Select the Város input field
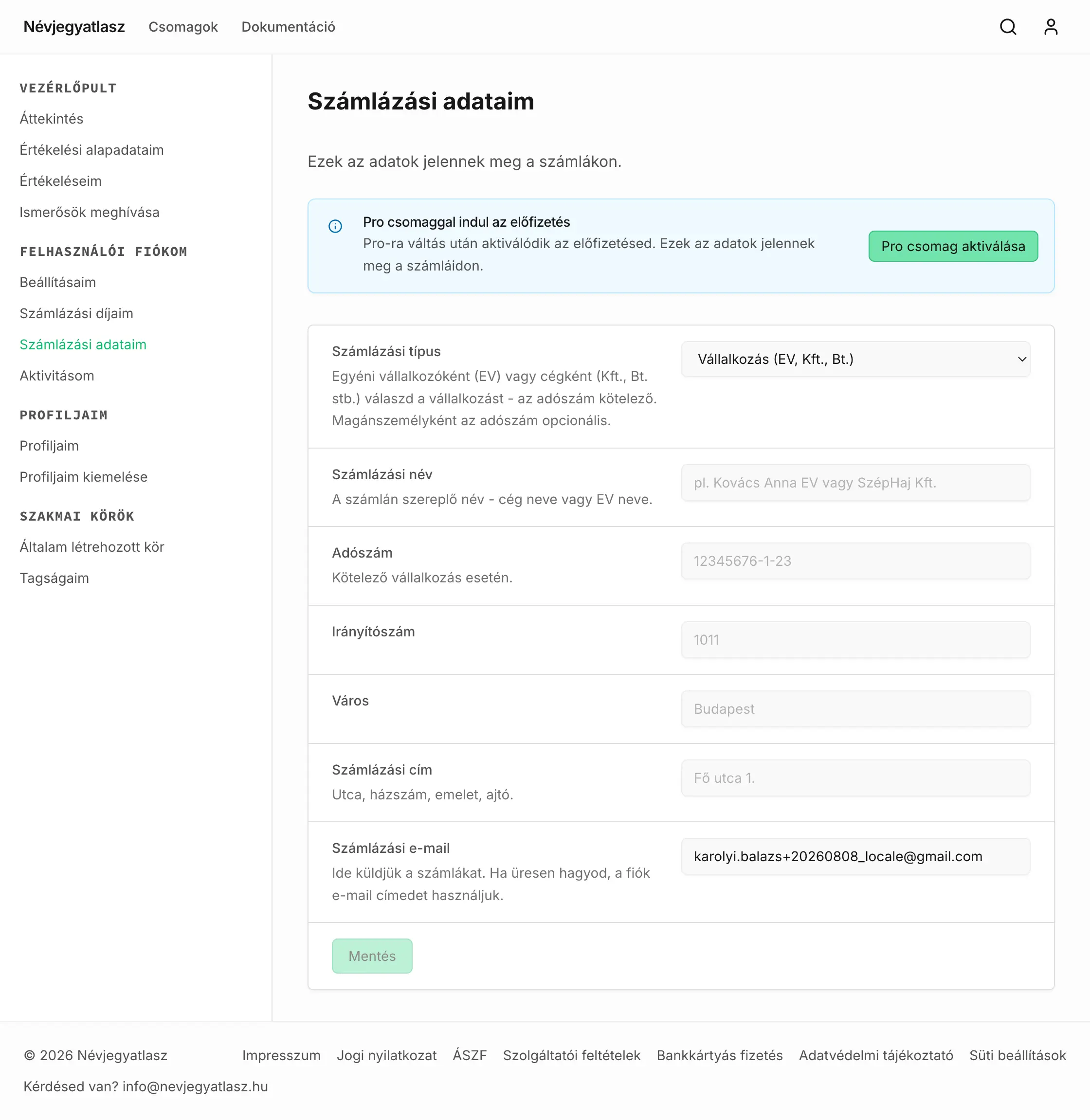Screen dimensions: 1090x1120 (x=855, y=708)
